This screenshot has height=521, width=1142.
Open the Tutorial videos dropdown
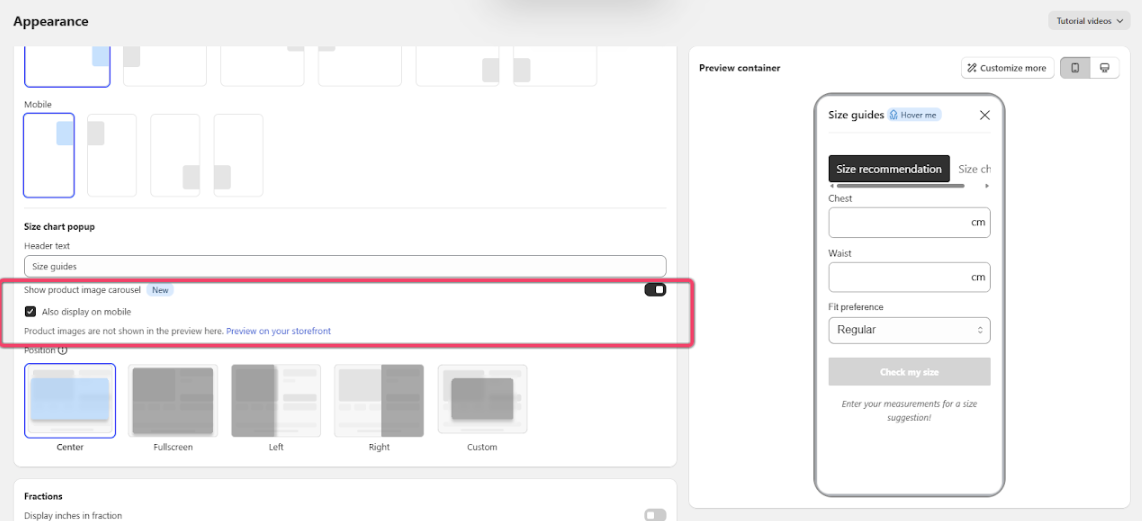[1089, 21]
